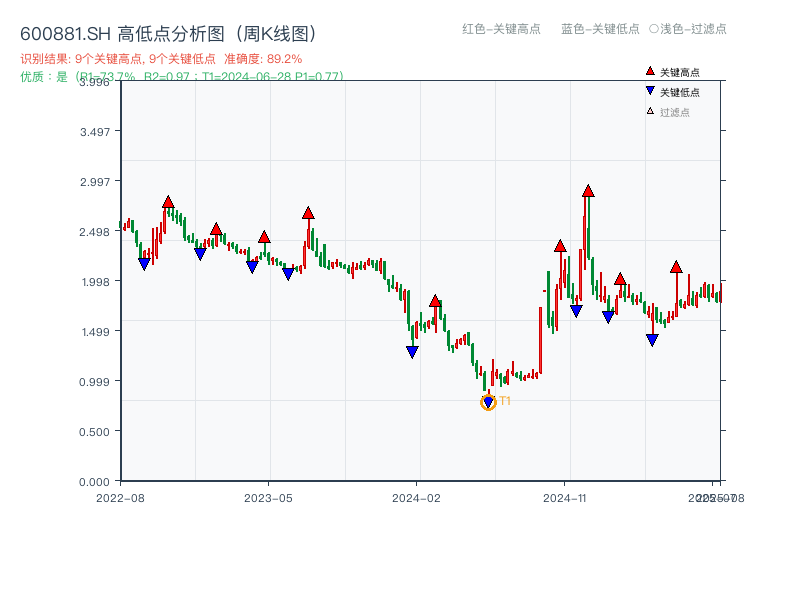Click the 2023-05 x-axis date label
The height and width of the screenshot is (600, 800).
point(268,497)
